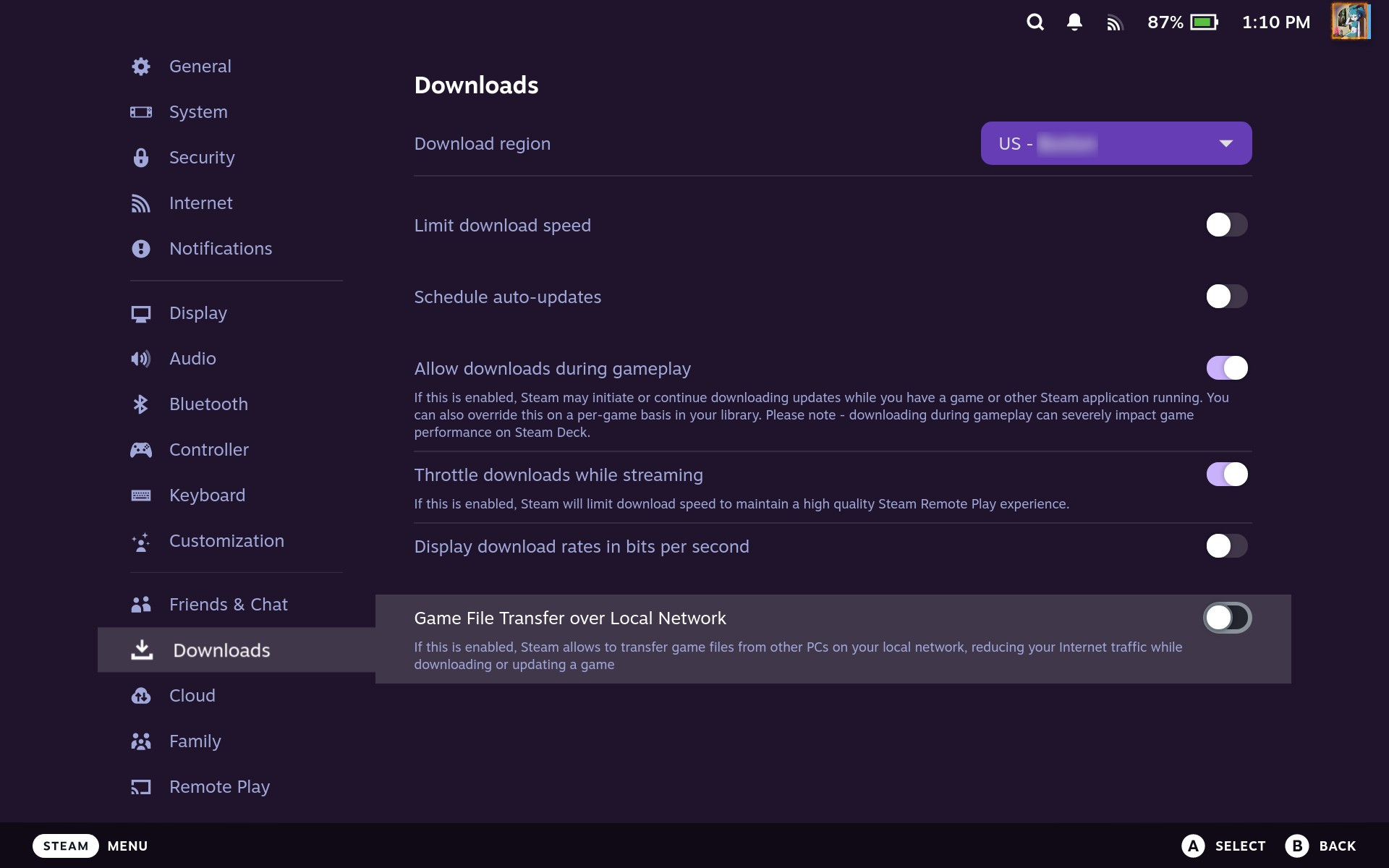Click the 87% battery percentage
1389x868 pixels.
click(1165, 22)
